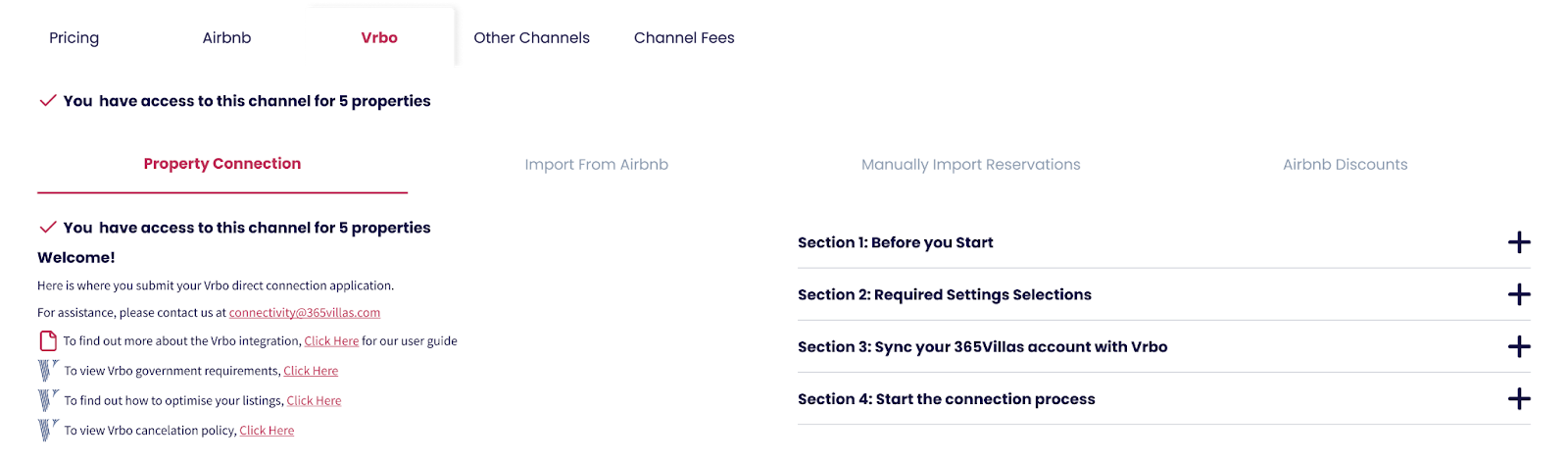Click the Vrbo logo beside optimise listings
1568x464 pixels.
pos(47,400)
